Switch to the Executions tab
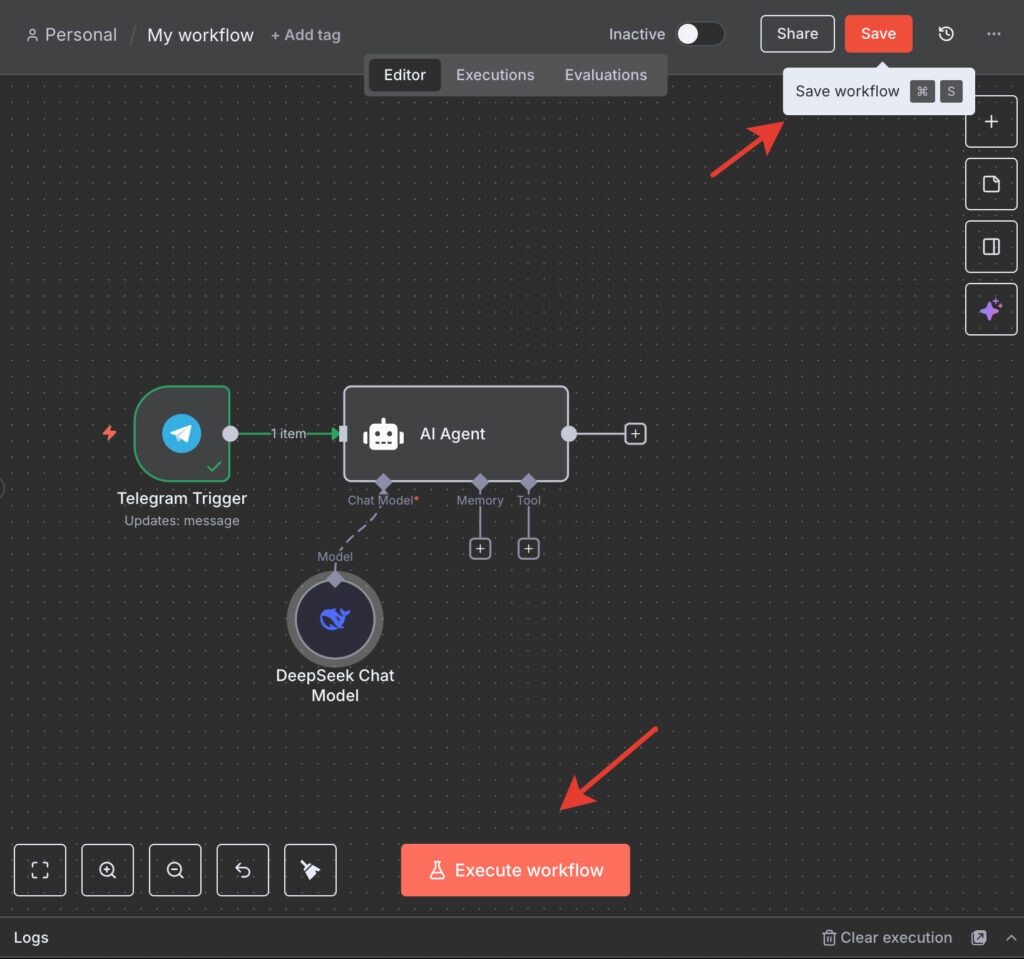Image resolution: width=1024 pixels, height=959 pixels. click(x=495, y=75)
